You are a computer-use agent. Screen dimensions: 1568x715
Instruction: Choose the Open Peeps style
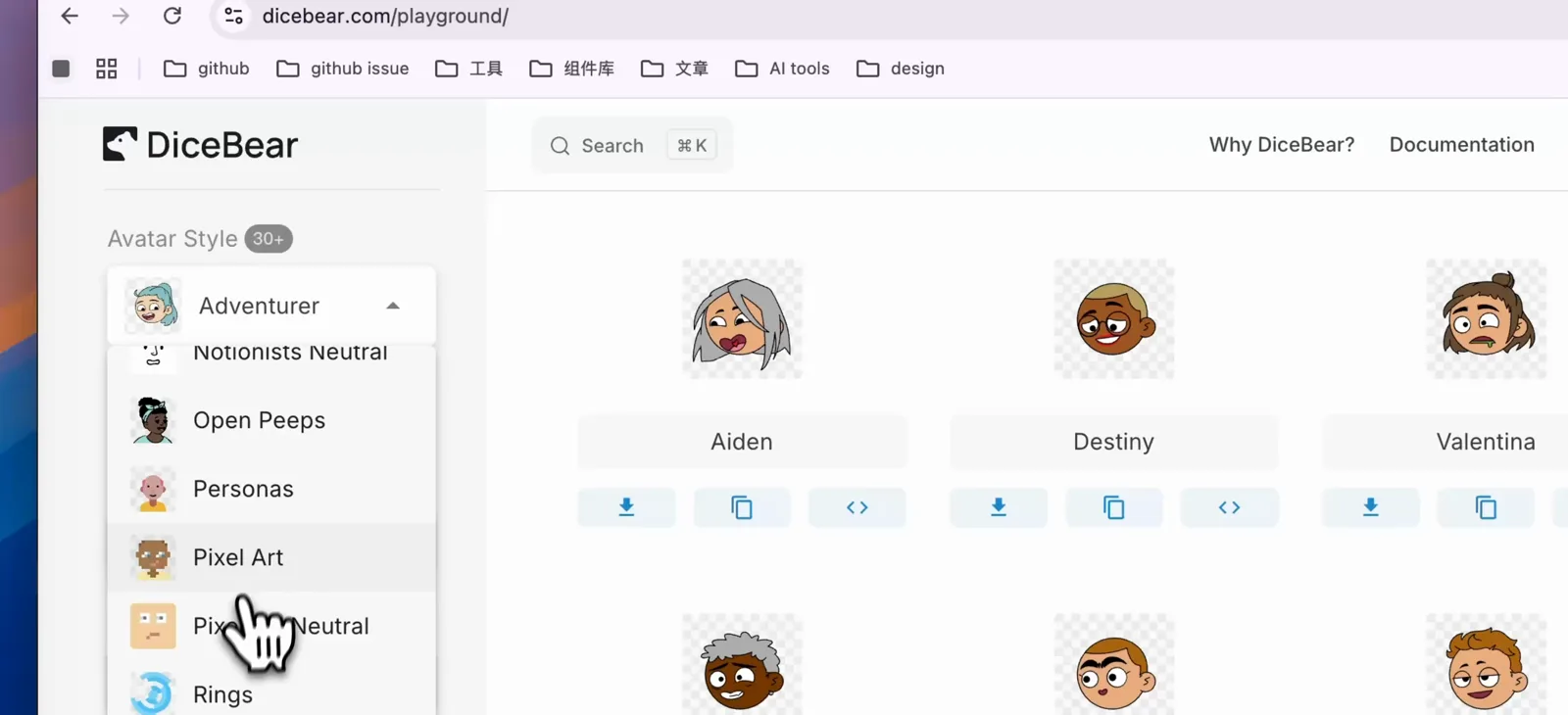click(271, 420)
